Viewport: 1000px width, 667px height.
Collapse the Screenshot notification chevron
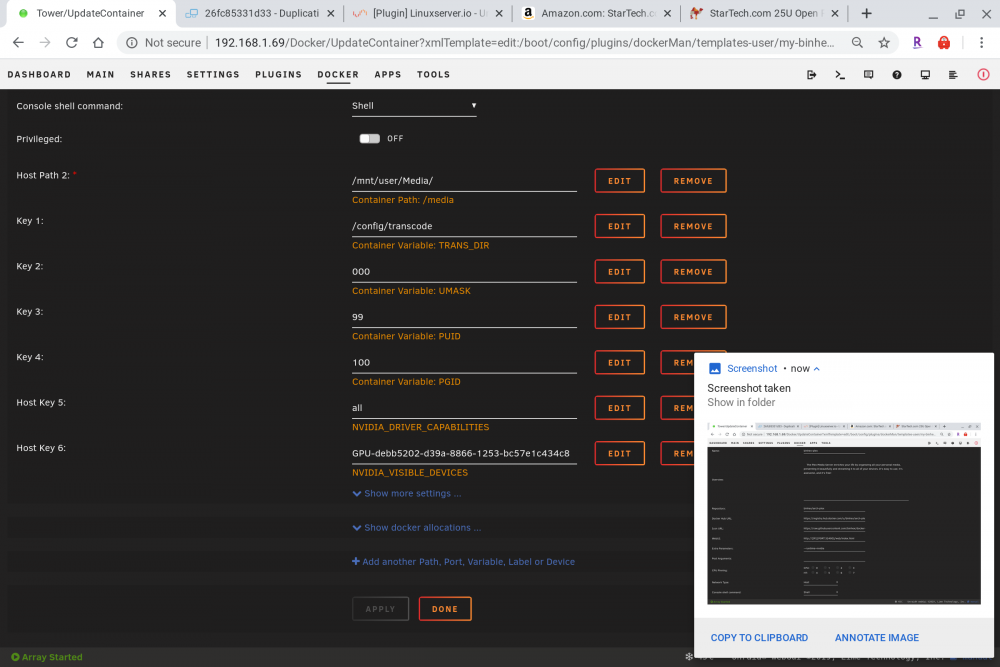pyautogui.click(x=817, y=369)
